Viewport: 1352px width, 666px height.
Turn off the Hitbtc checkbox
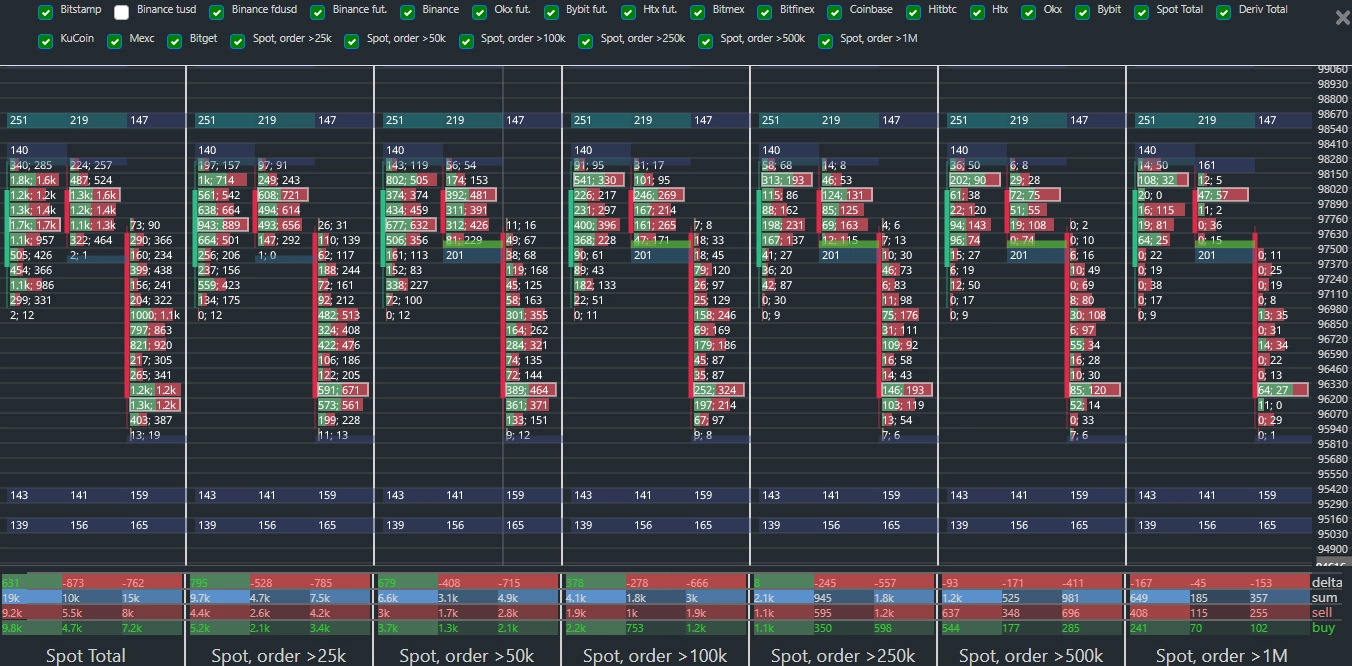912,12
